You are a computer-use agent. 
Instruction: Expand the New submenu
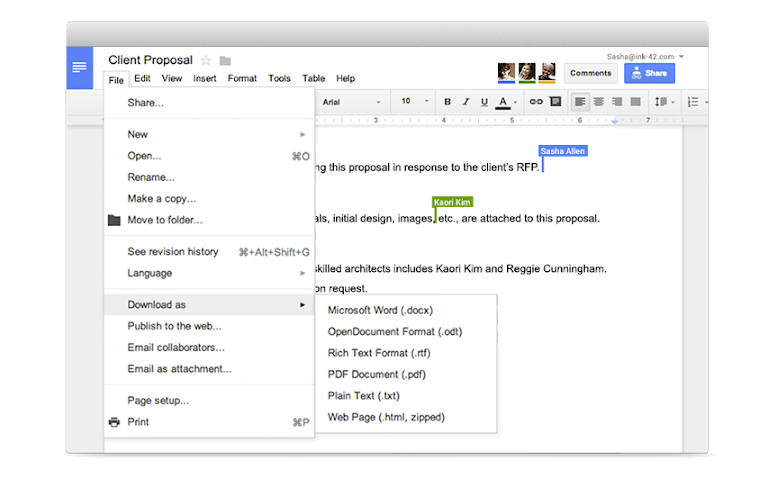[209, 134]
